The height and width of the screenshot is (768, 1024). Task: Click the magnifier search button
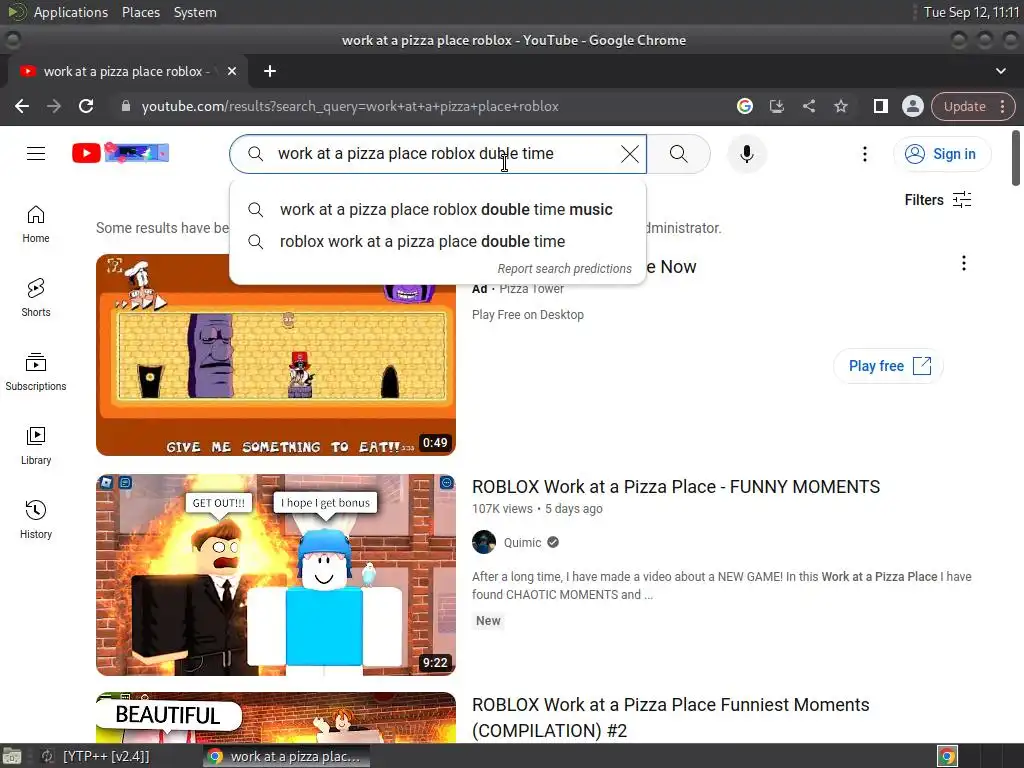tap(679, 154)
